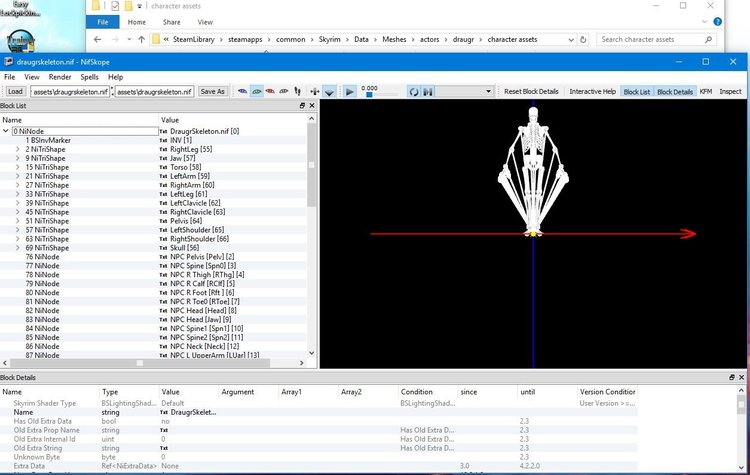Toggle animation Loop icon
This screenshot has width=750, height=475.
click(414, 91)
